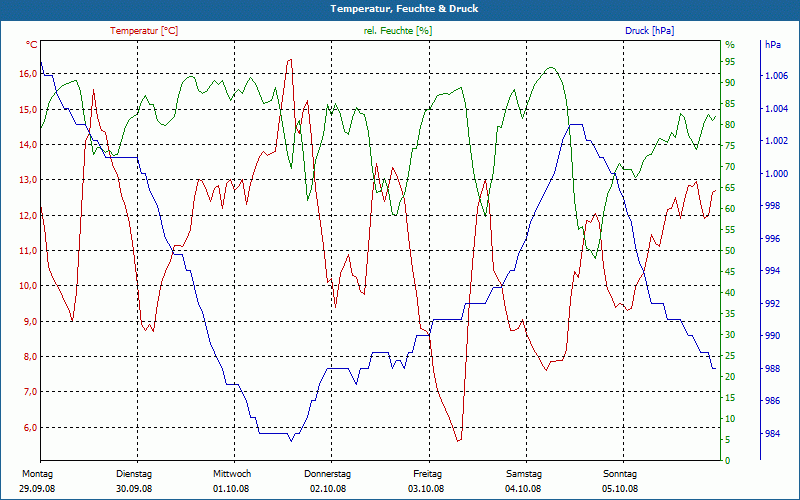Click humidity axis value '20'
Screen dimensions: 800x500
(x=731, y=377)
